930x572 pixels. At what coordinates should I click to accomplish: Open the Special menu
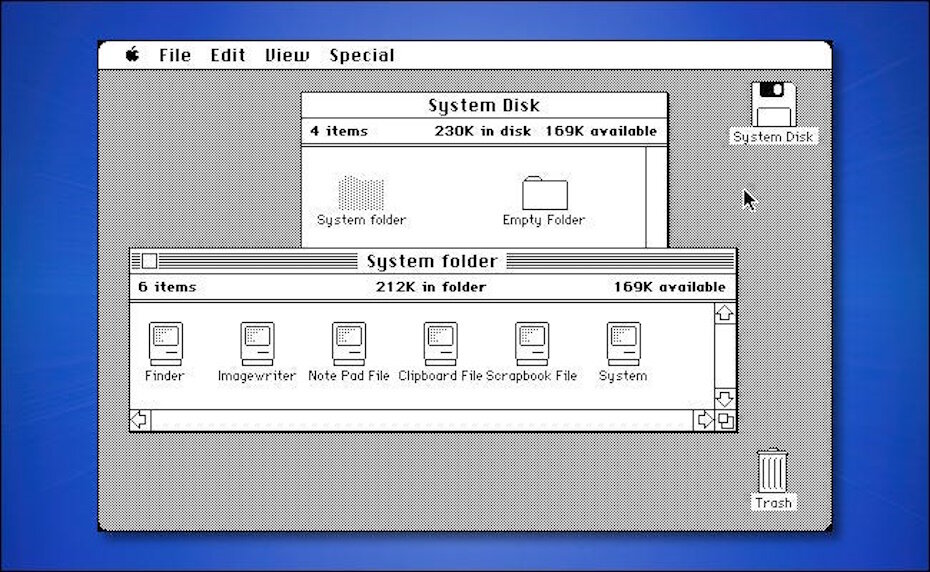click(362, 55)
